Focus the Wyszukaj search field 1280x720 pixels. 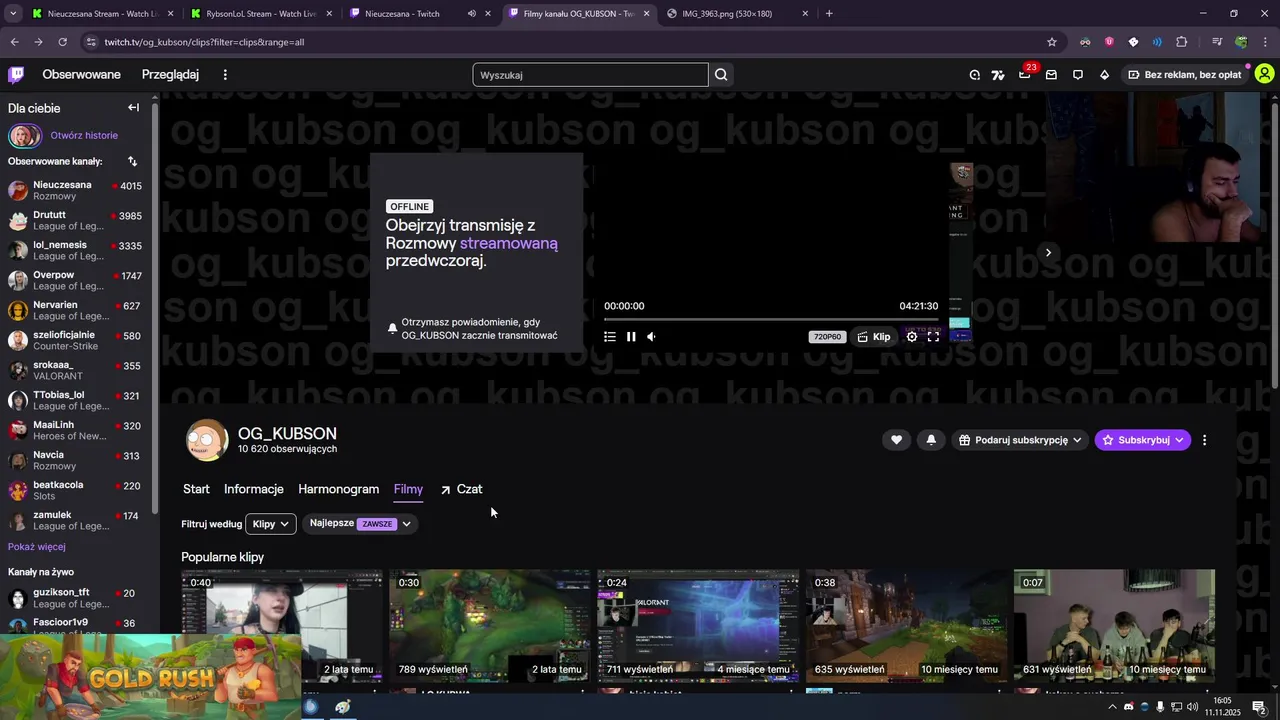coord(590,75)
